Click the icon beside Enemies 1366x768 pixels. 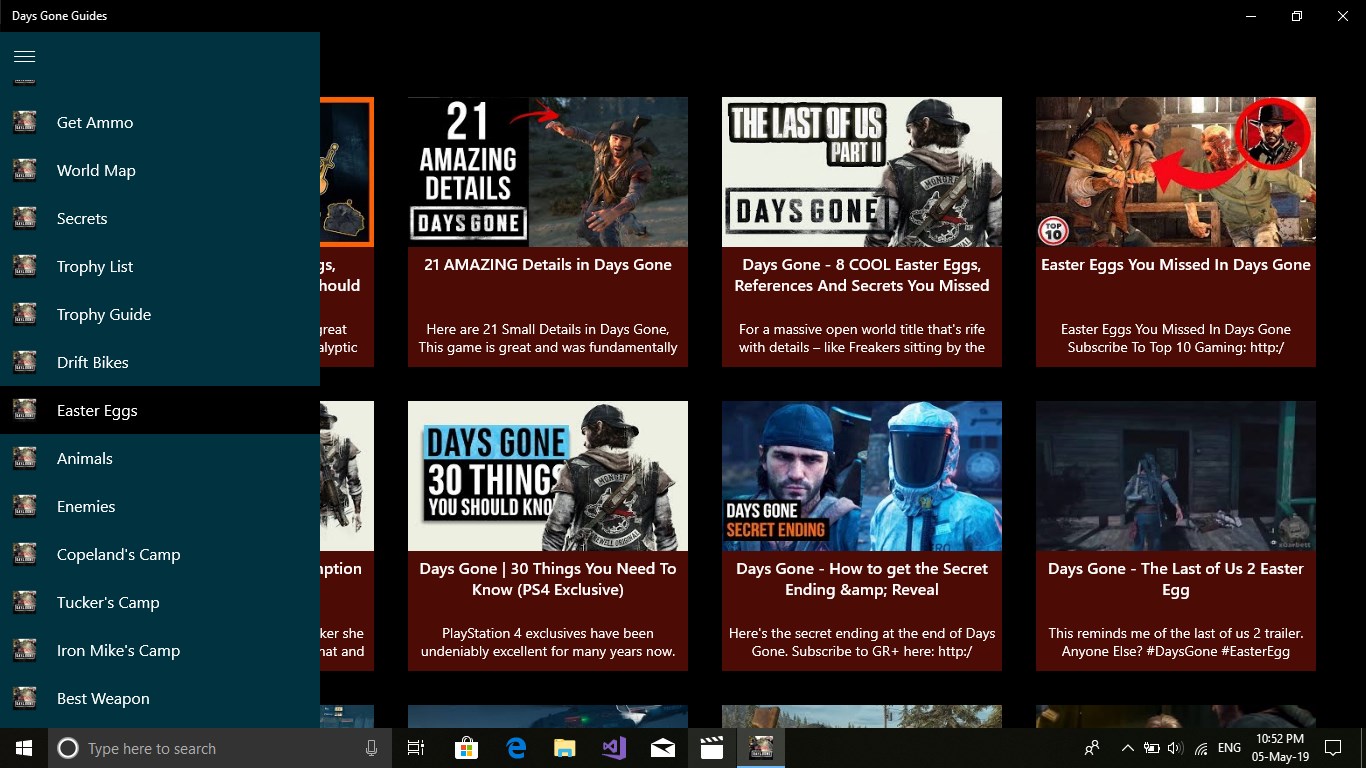tap(25, 507)
